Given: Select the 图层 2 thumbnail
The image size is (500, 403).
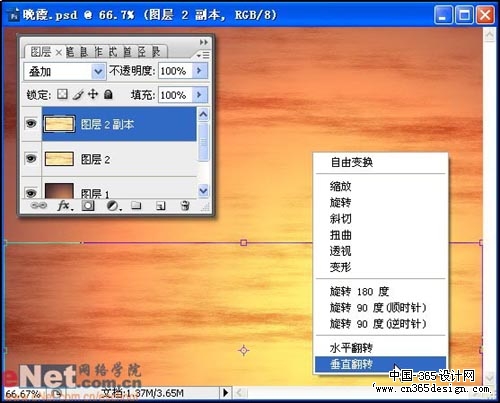Looking at the screenshot, I should point(59,159).
